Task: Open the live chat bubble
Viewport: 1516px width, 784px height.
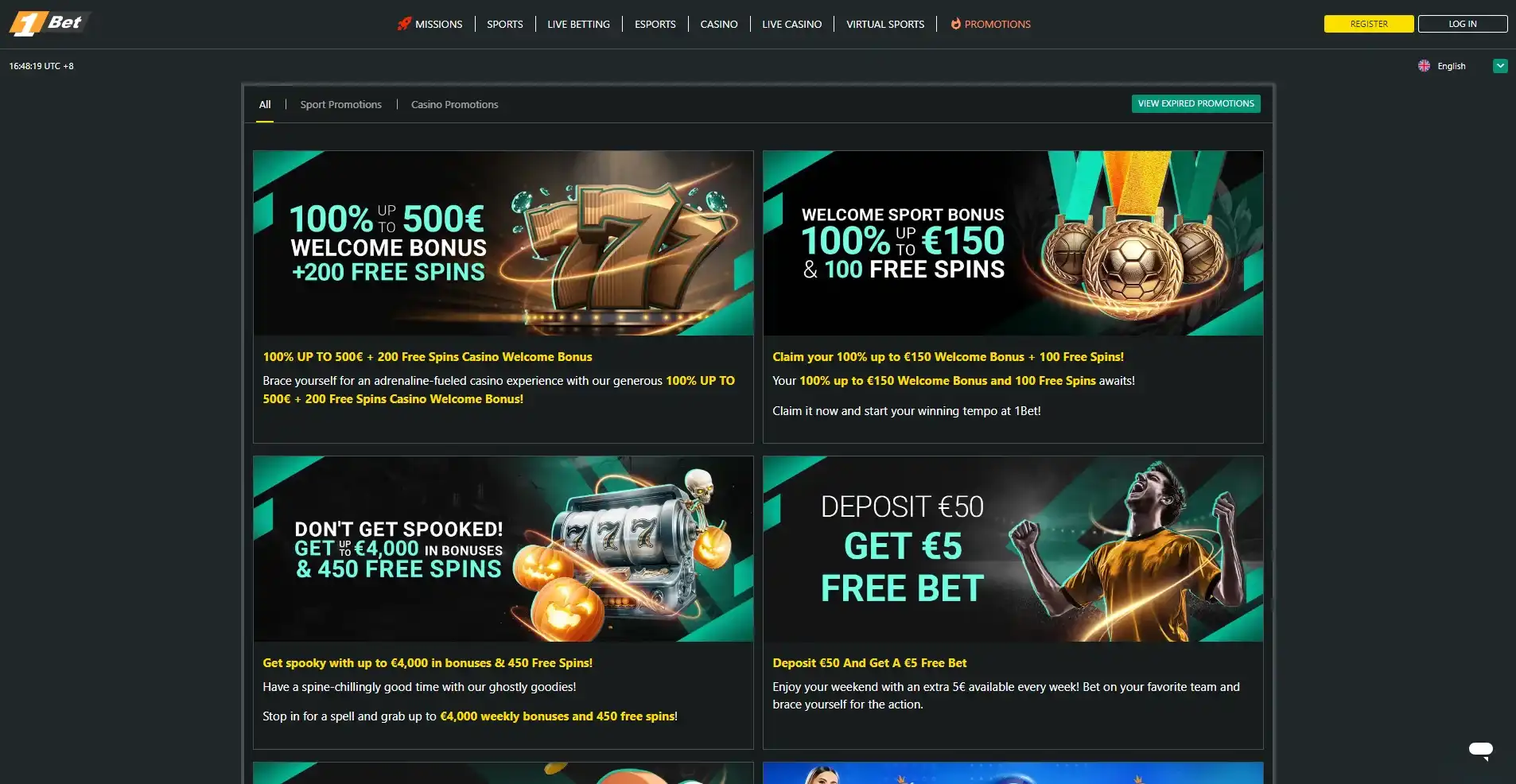Action: pos(1480,750)
